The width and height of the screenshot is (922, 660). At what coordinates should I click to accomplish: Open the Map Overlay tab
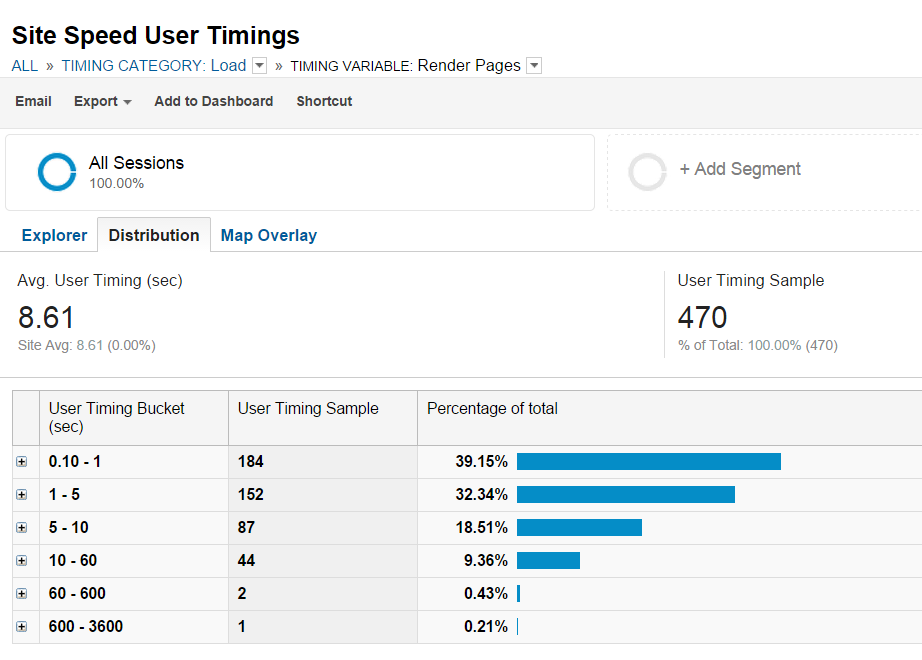tap(268, 235)
